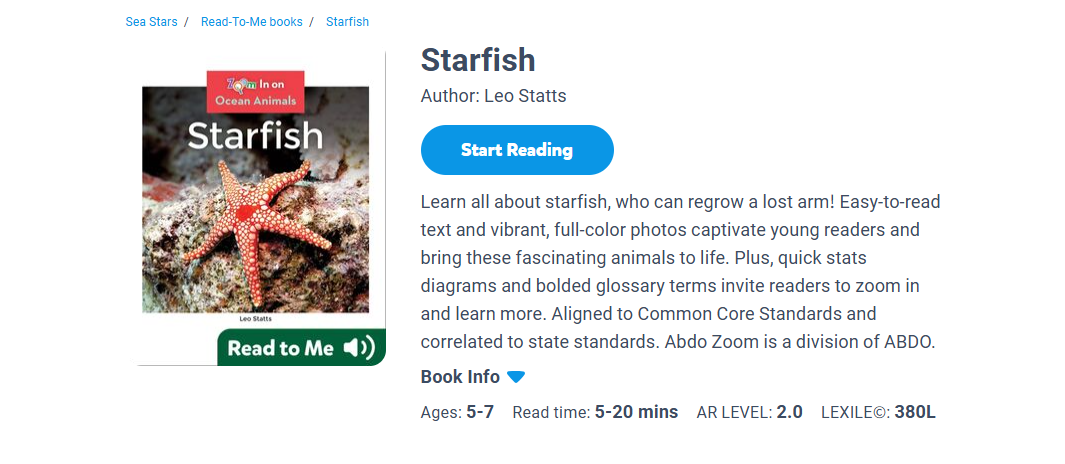Viewport: 1065px width, 464px height.
Task: Click the Ages 5-7 info
Action: tap(457, 412)
